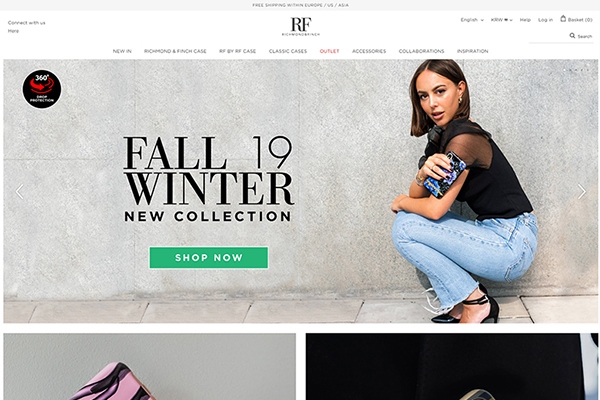Click the Shop Now button
Viewport: 600px width, 400px height.
coord(209,258)
